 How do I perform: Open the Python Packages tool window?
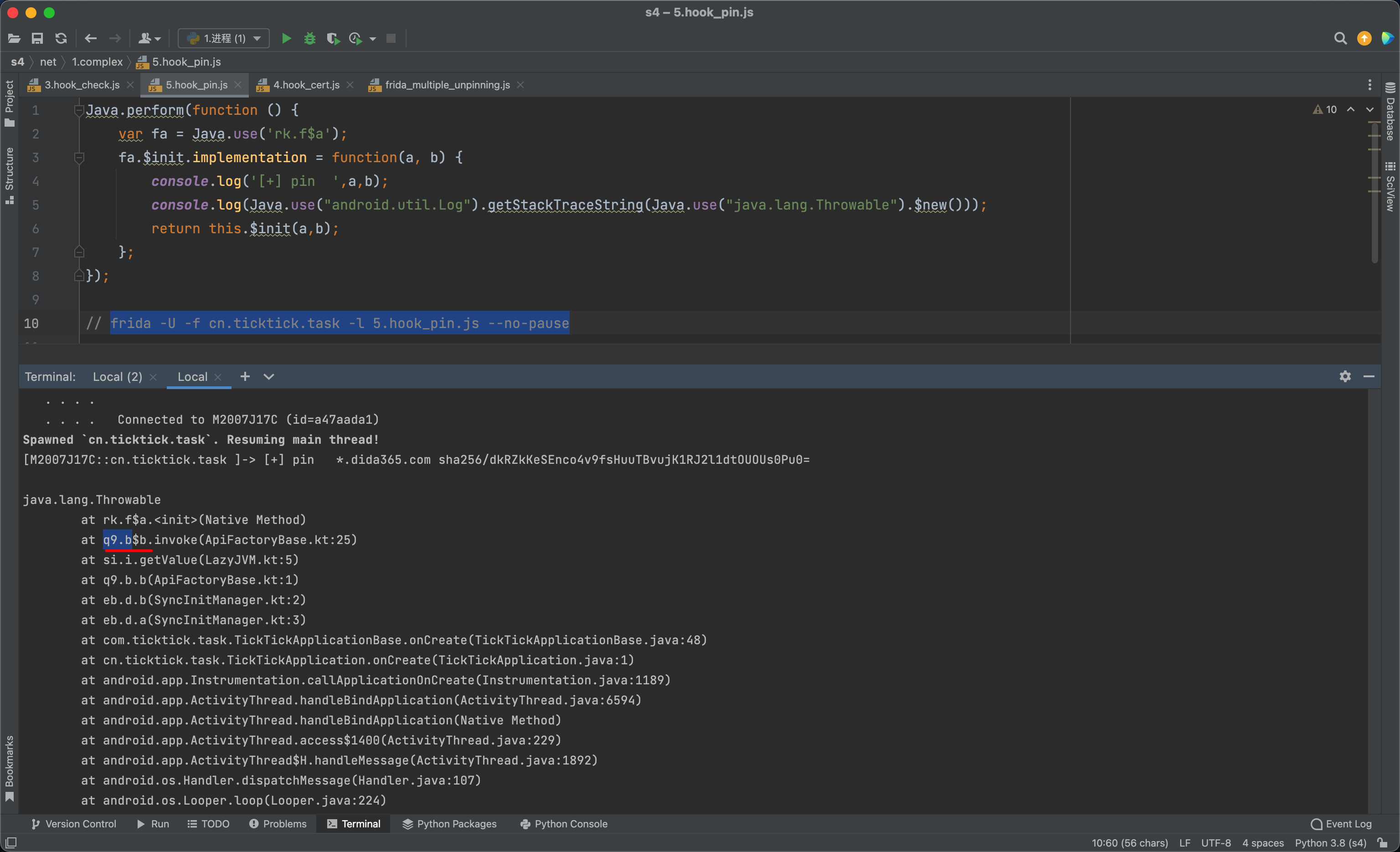[449, 824]
